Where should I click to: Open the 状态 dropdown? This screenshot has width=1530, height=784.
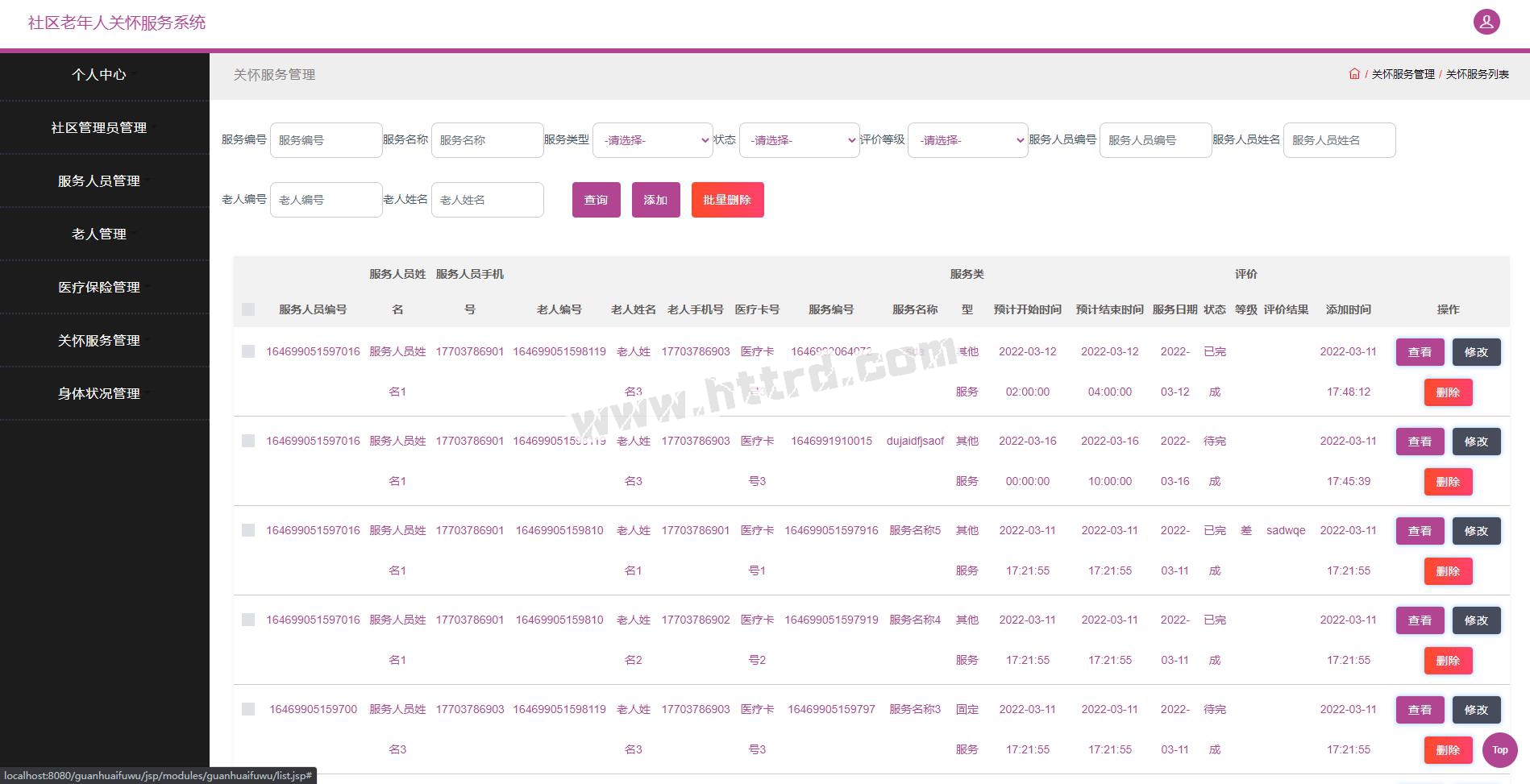(800, 140)
